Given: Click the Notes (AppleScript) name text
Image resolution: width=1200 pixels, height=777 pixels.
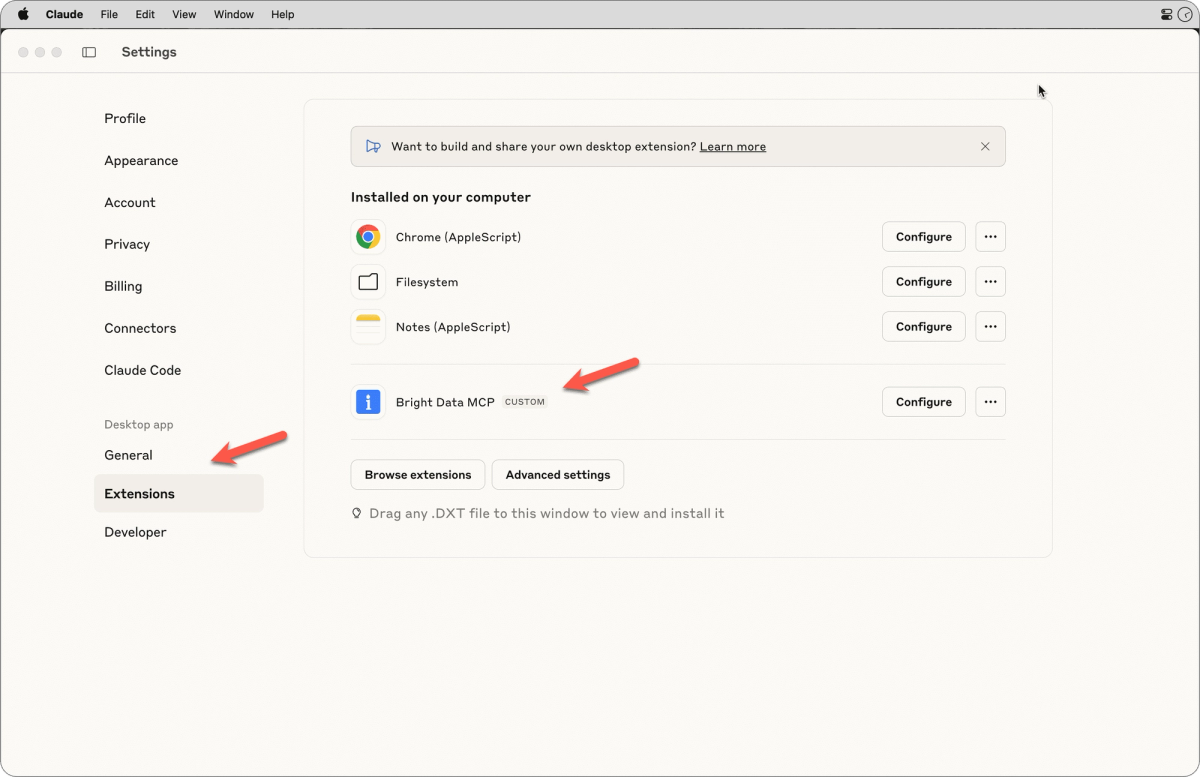Looking at the screenshot, I should coord(453,327).
